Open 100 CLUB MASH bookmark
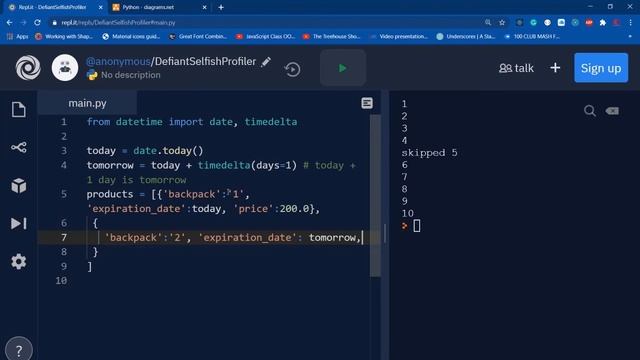Viewport: 640px width, 360px height. tap(532, 36)
